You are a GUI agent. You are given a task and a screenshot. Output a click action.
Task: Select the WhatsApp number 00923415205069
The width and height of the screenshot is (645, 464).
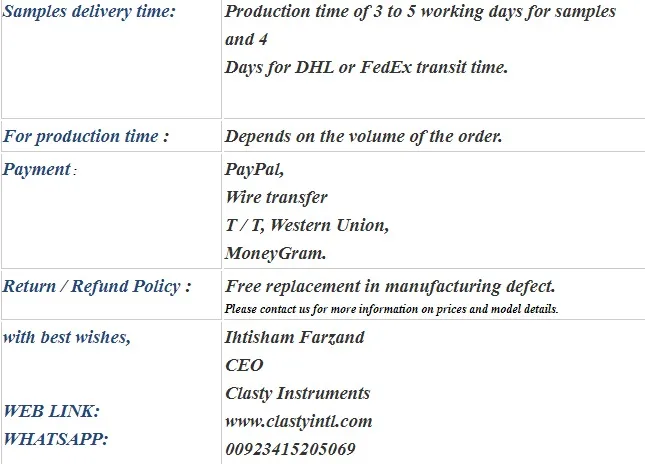pyautogui.click(x=290, y=449)
